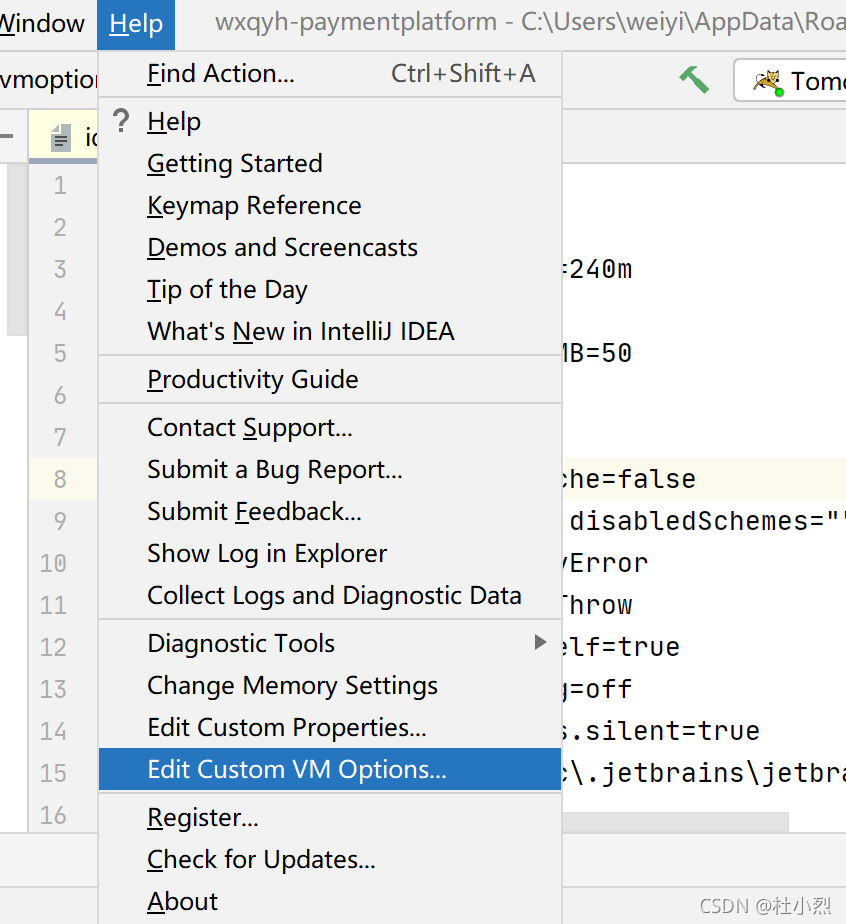Image resolution: width=846 pixels, height=924 pixels.
Task: Expand the Diagnostic Tools submenu arrow
Action: [540, 642]
